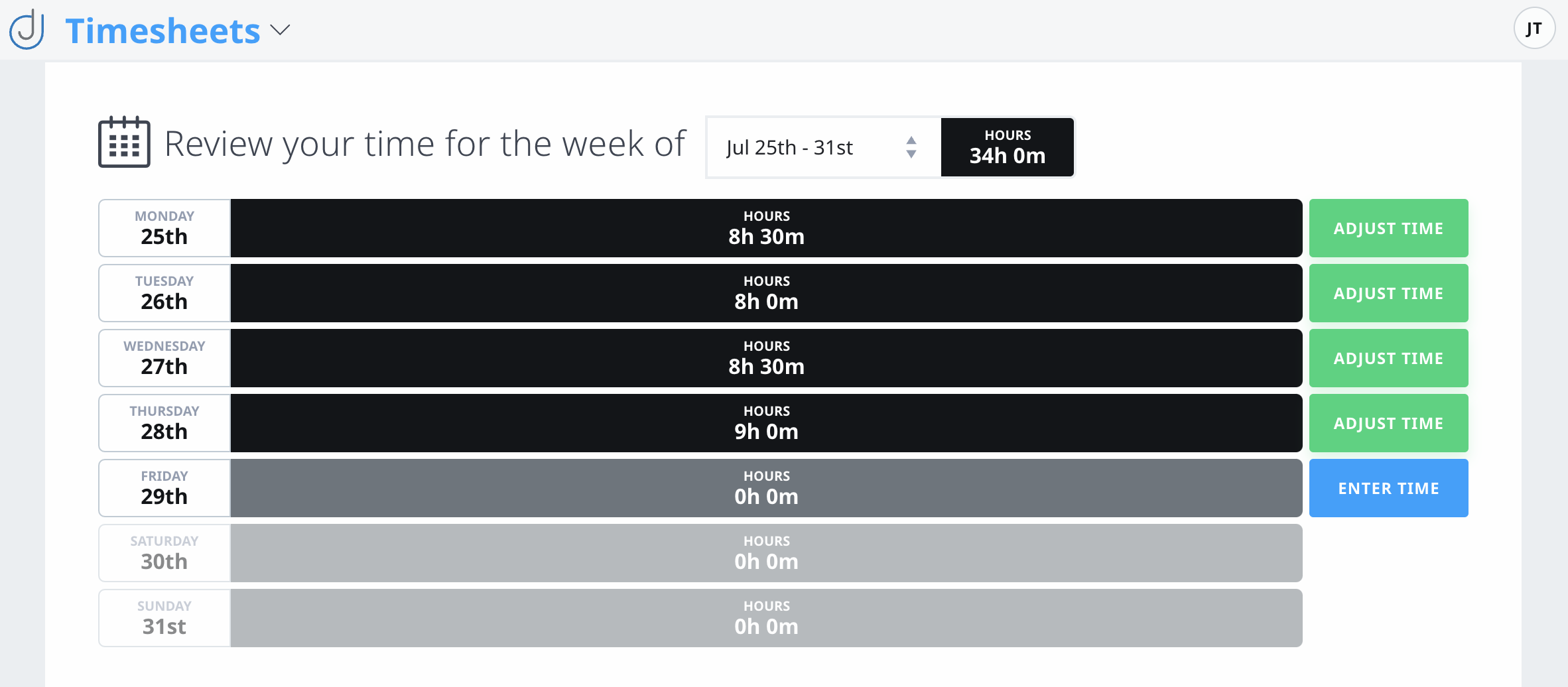Select the Friday 29th day label
The width and height of the screenshot is (1568, 687).
coord(164,487)
